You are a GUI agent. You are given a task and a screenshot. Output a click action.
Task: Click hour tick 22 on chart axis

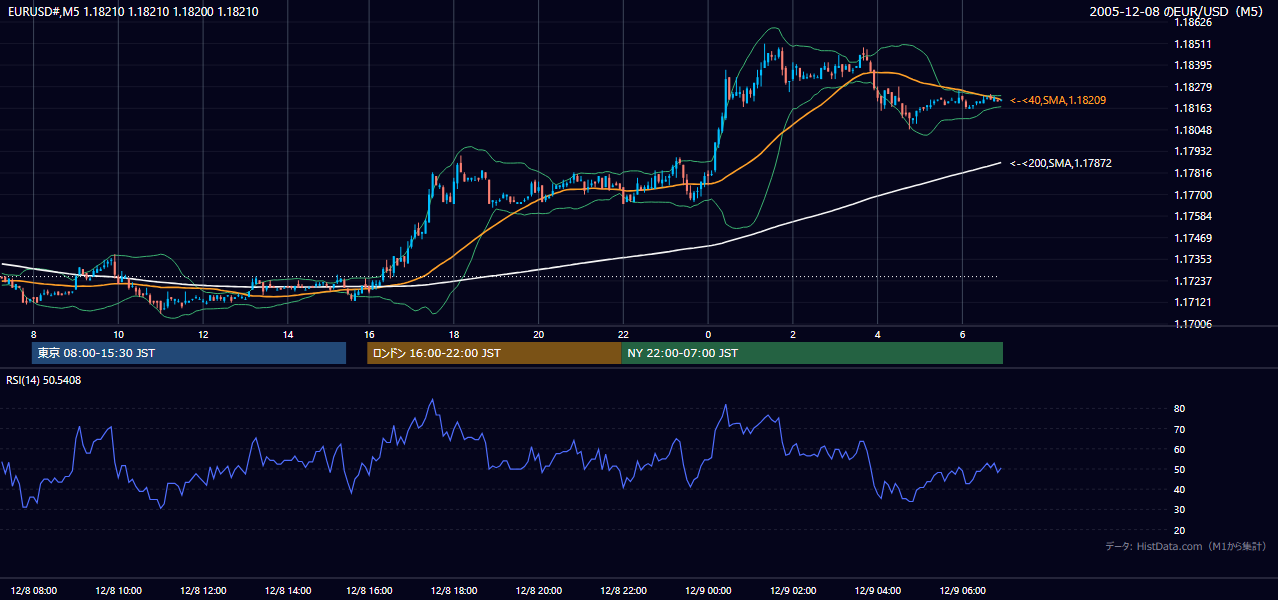pos(623,334)
